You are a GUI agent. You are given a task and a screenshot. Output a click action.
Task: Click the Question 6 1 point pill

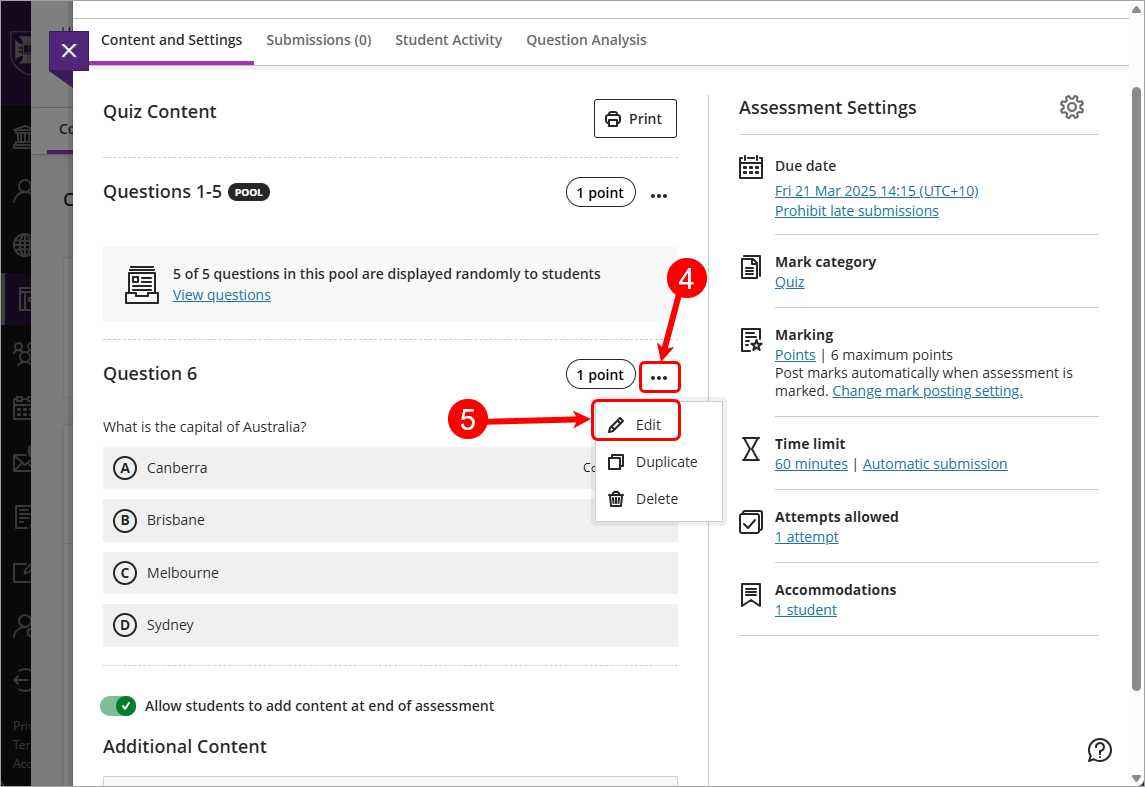tap(600, 375)
